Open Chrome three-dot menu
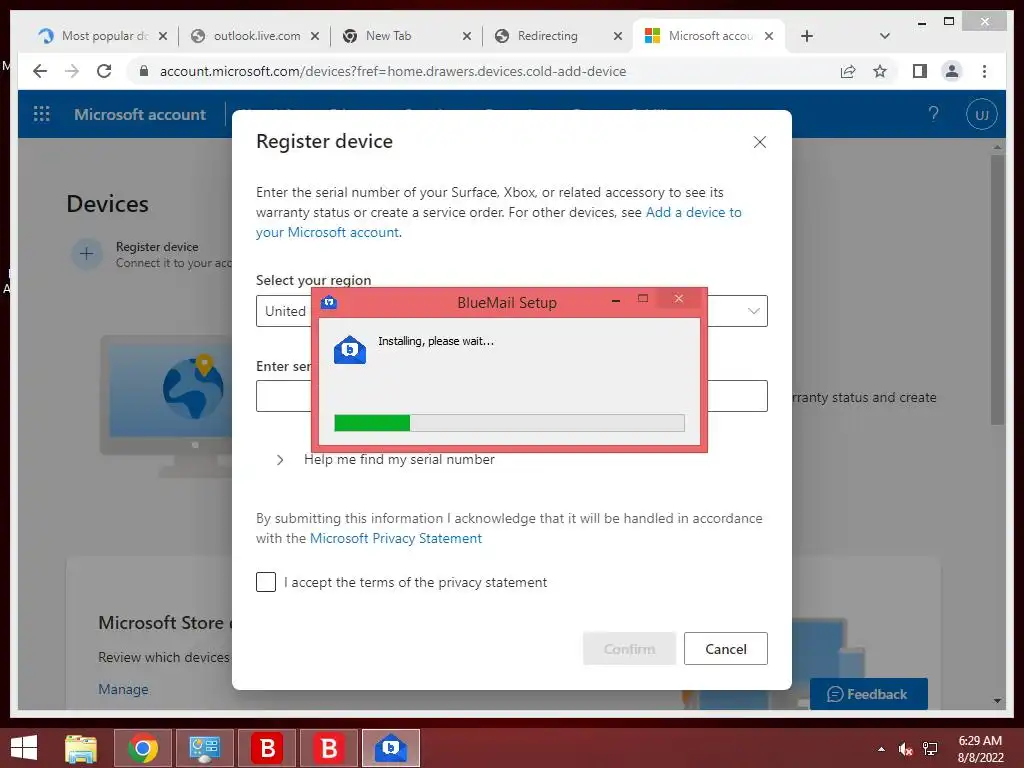Image resolution: width=1024 pixels, height=768 pixels. (x=984, y=71)
